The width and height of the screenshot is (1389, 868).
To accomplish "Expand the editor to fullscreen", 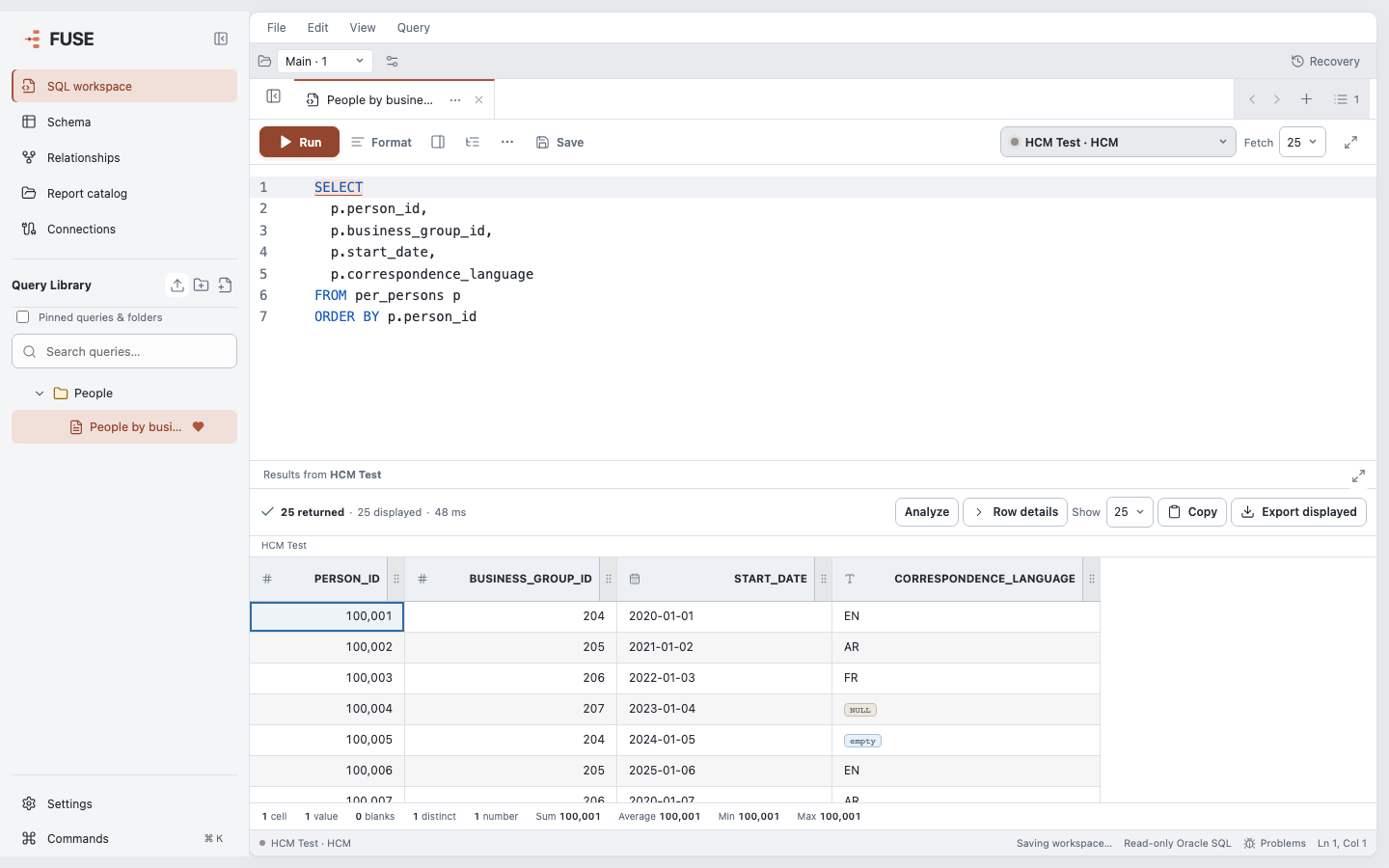I will [1351, 142].
